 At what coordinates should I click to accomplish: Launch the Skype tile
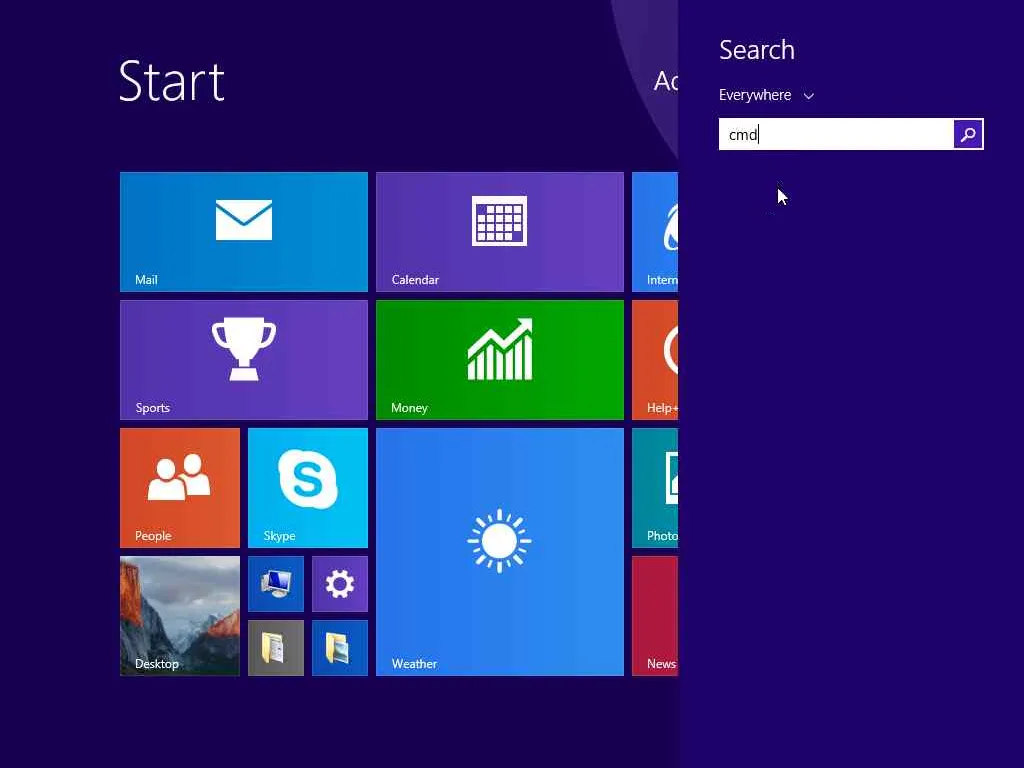308,488
